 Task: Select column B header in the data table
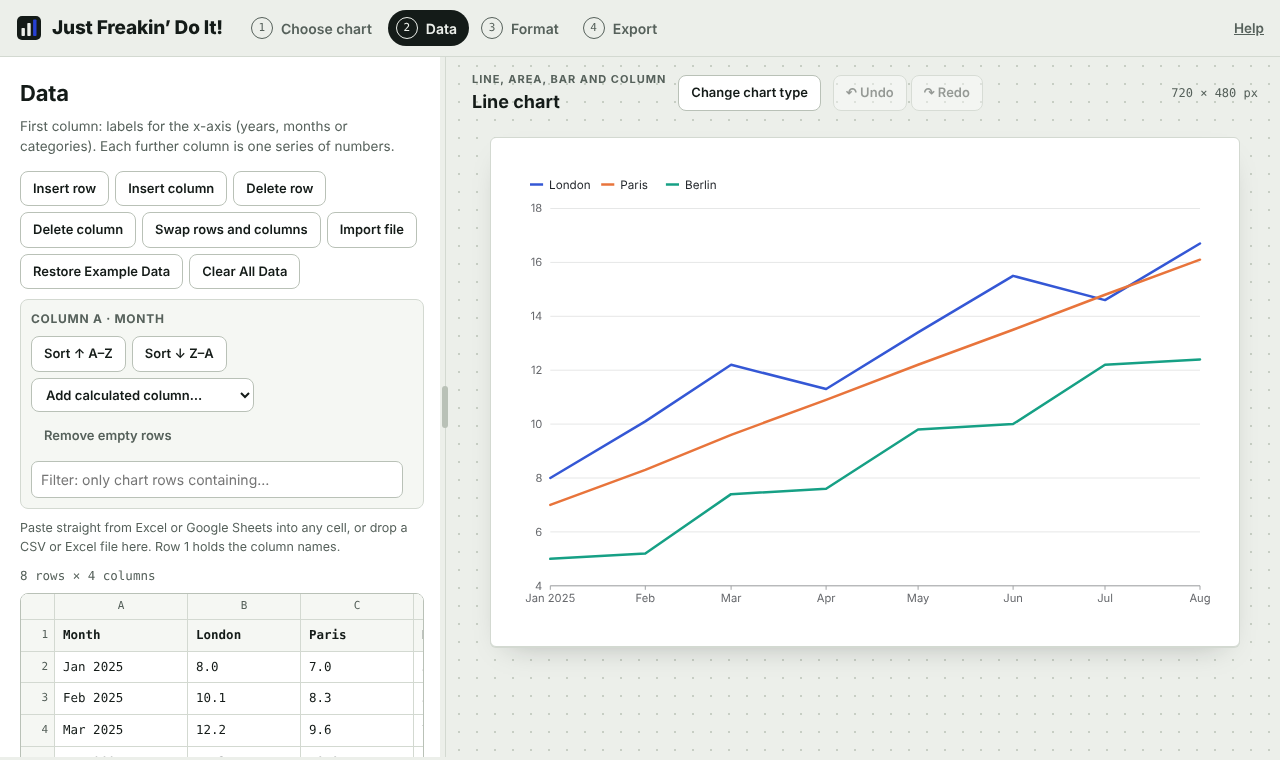click(x=244, y=605)
